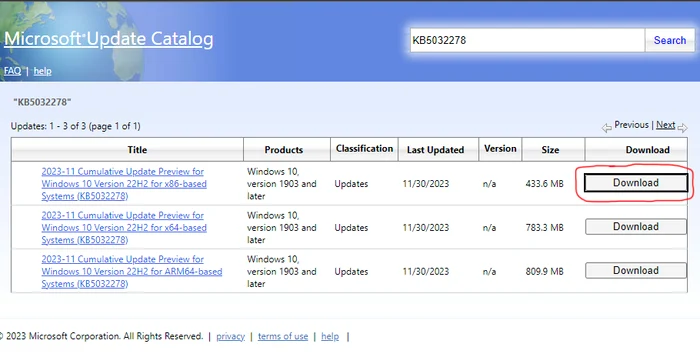
Task: Open the Microsoft Update Catalog home title
Action: [x=108, y=39]
